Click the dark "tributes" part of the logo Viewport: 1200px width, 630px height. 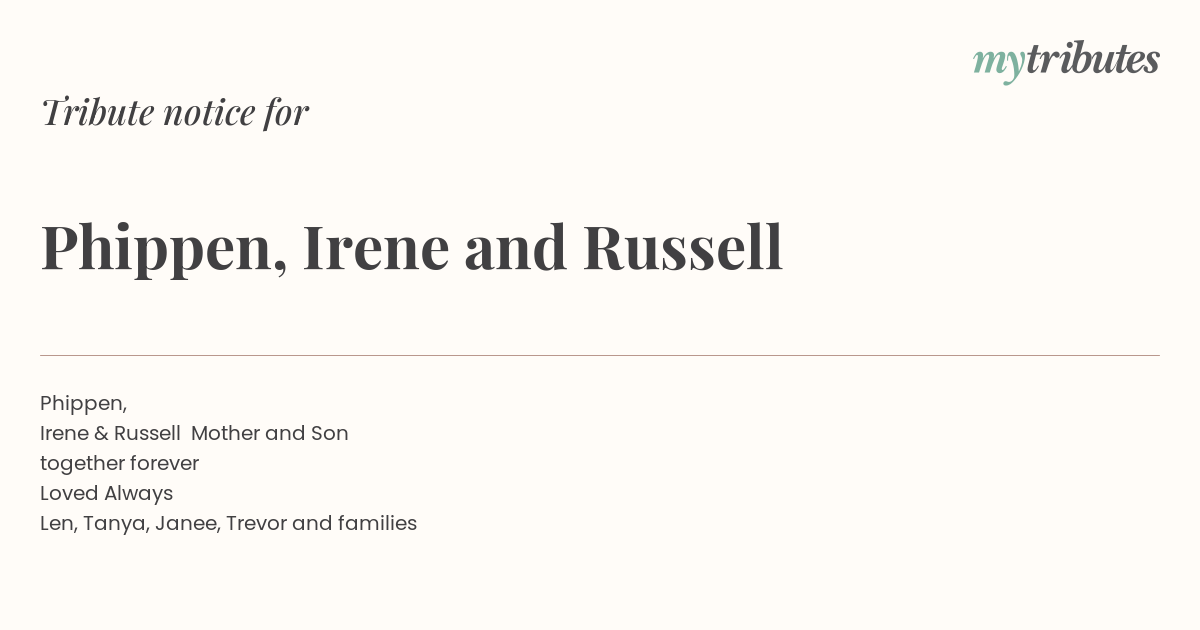(x=1093, y=59)
